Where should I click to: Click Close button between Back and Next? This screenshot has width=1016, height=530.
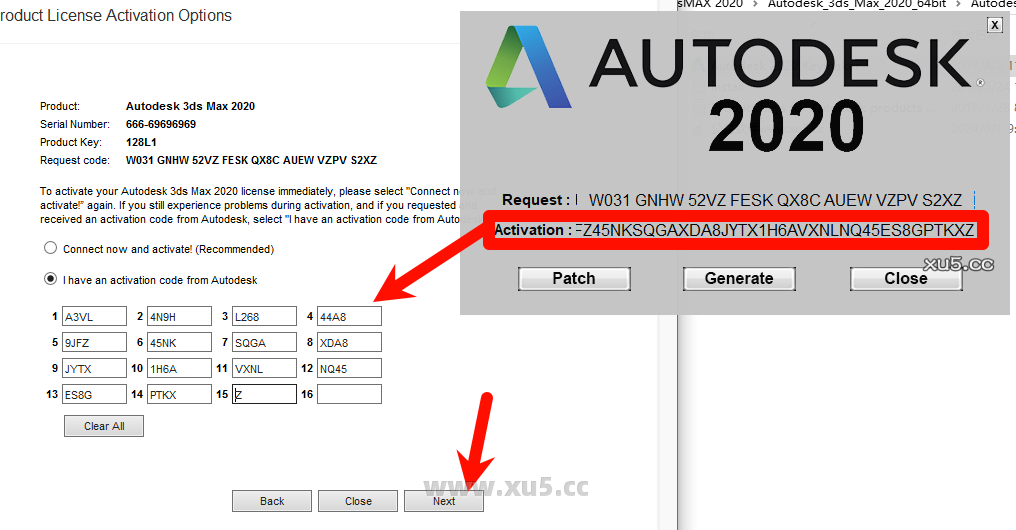(358, 501)
